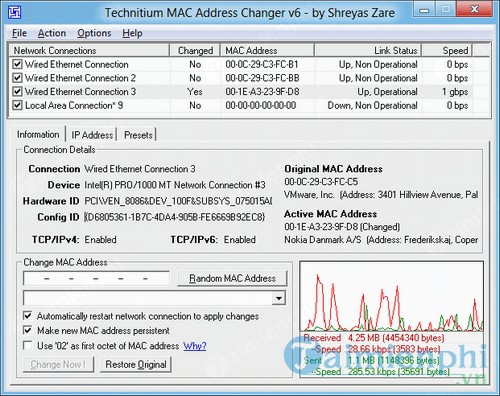This screenshot has height=396, width=500.
Task: Click the Random MAC Address button
Action: coord(232,278)
